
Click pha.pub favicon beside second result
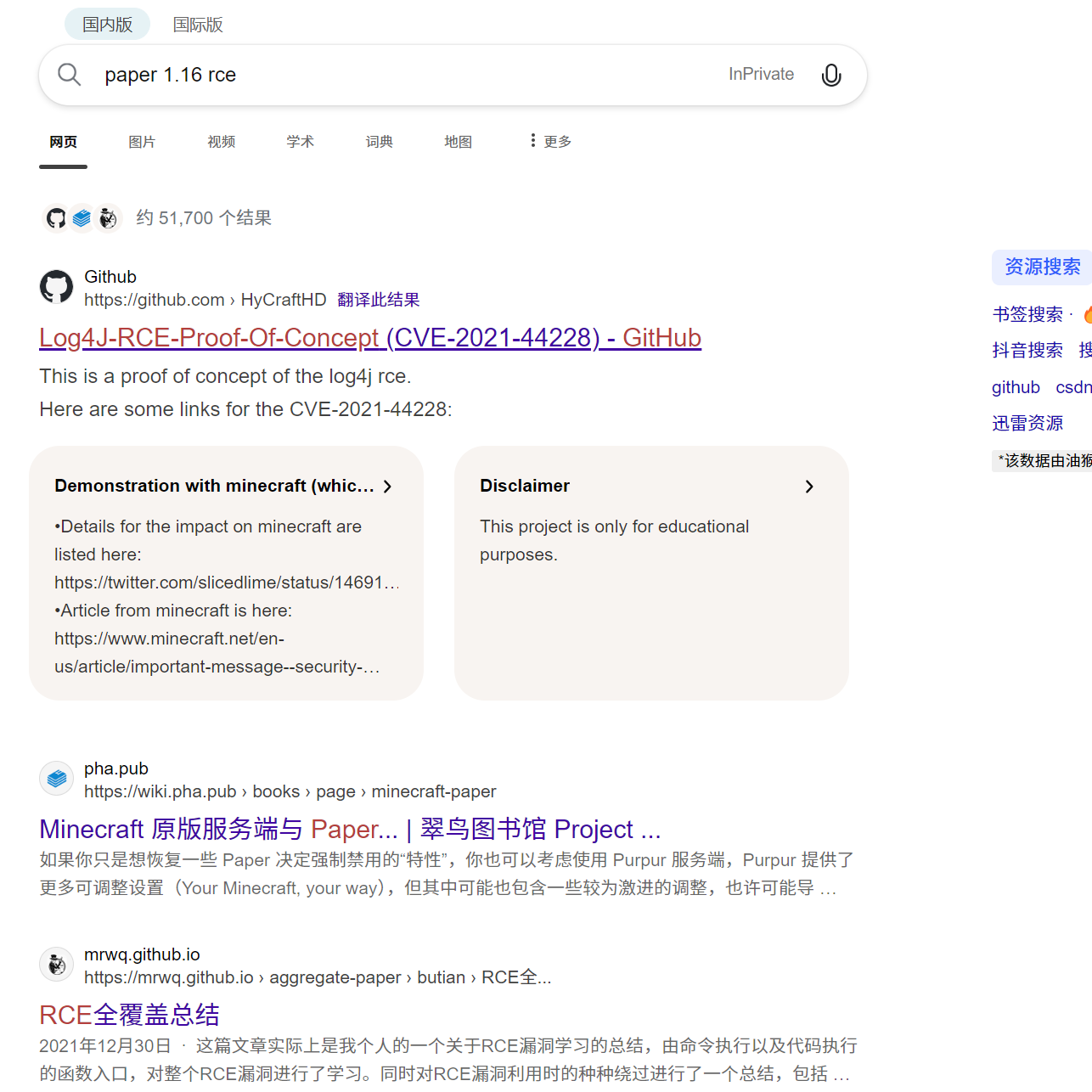[57, 778]
